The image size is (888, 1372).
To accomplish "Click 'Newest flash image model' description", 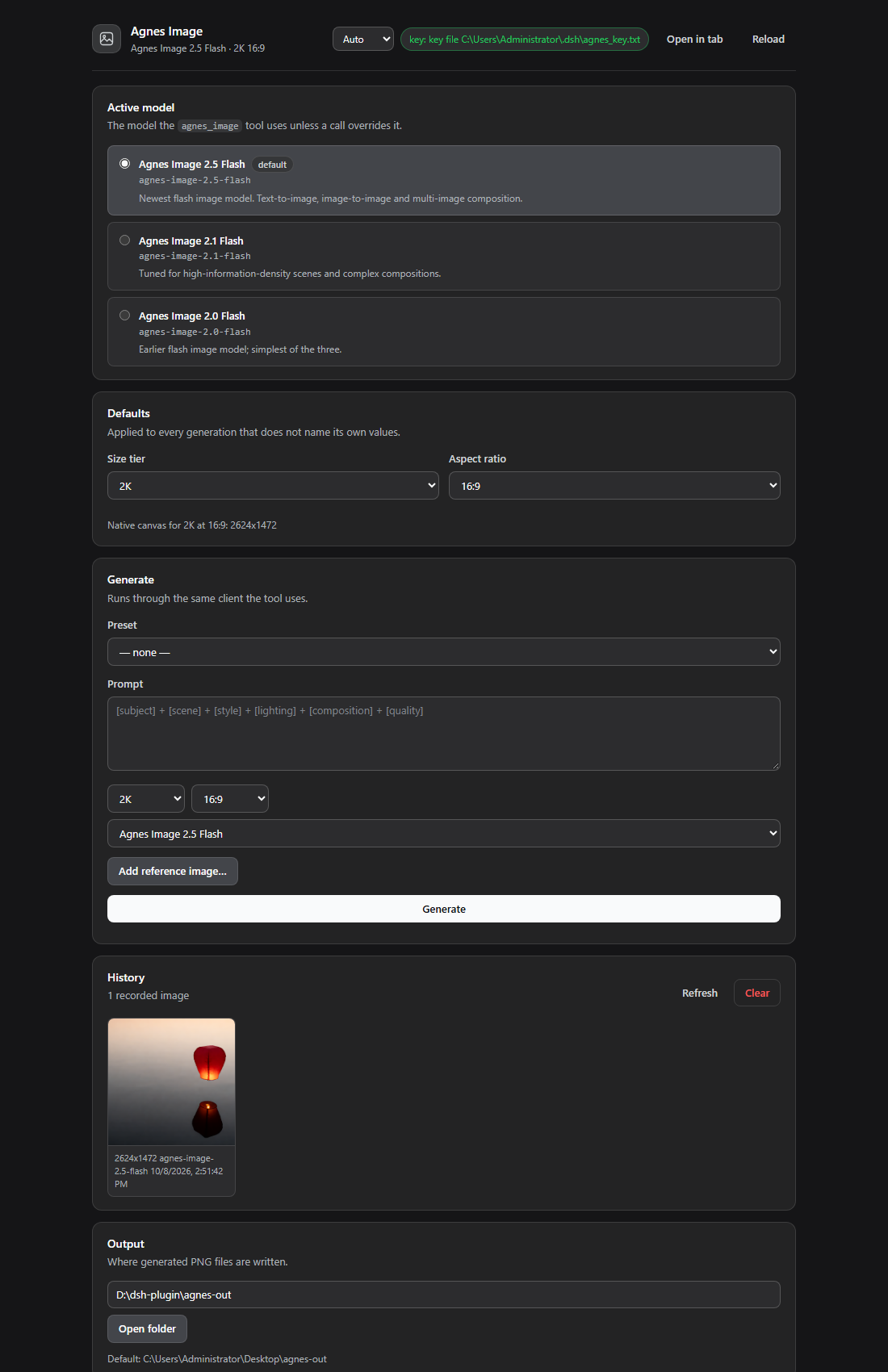I will click(x=330, y=199).
